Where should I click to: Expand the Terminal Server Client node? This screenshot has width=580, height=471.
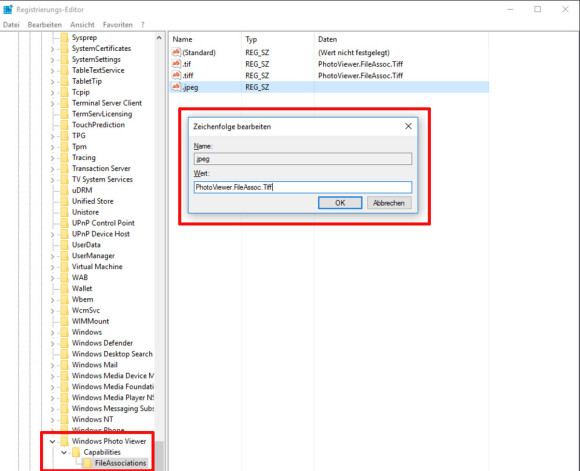52,104
